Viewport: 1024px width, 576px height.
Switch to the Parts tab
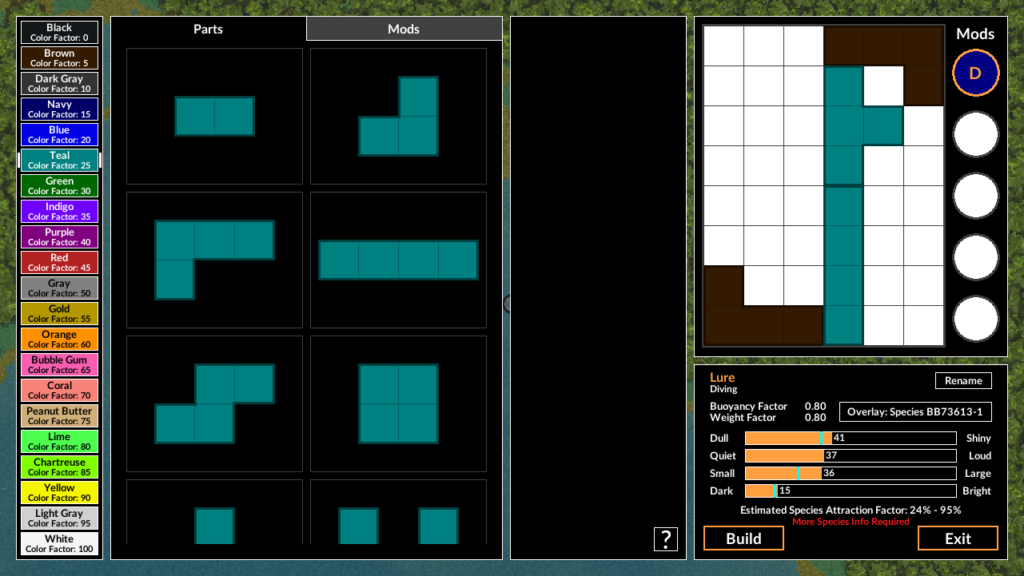pyautogui.click(x=208, y=29)
